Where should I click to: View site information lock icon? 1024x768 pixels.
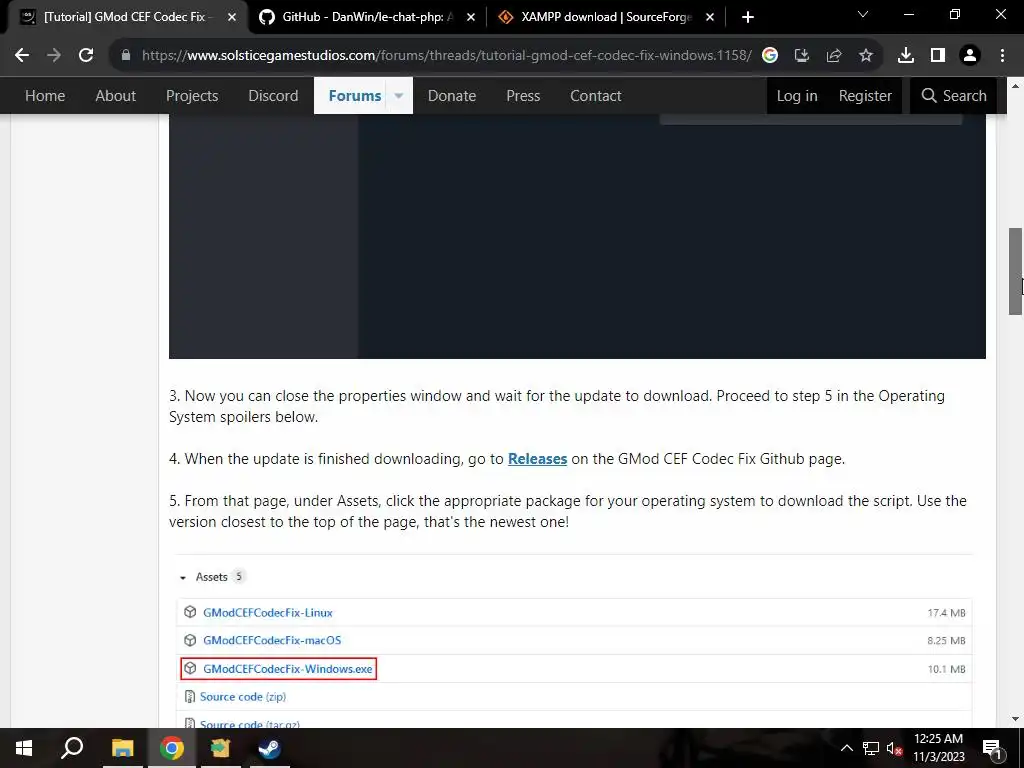[x=126, y=56]
